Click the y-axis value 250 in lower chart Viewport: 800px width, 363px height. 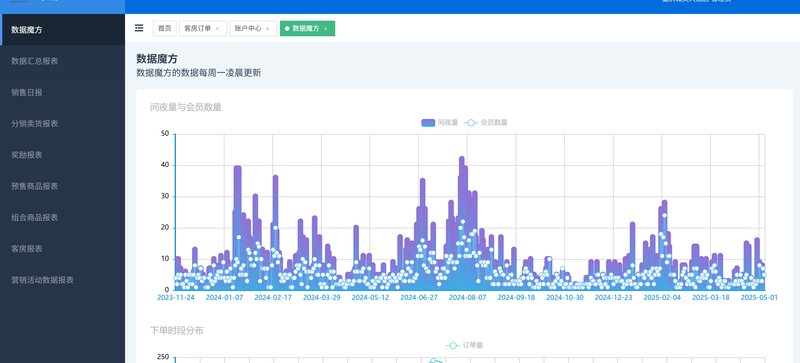(163, 357)
